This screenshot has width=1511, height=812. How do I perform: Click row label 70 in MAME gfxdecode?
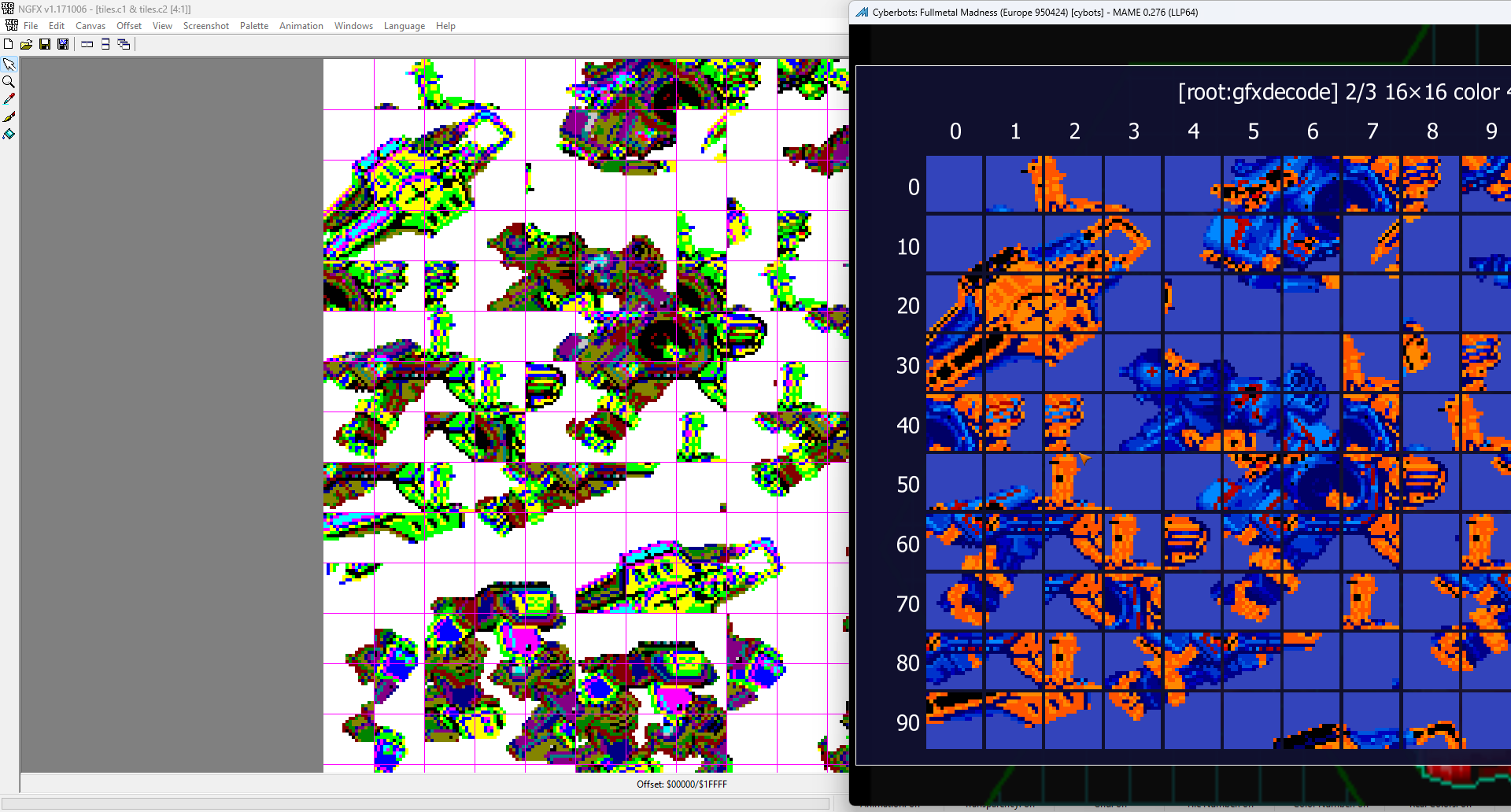[908, 604]
